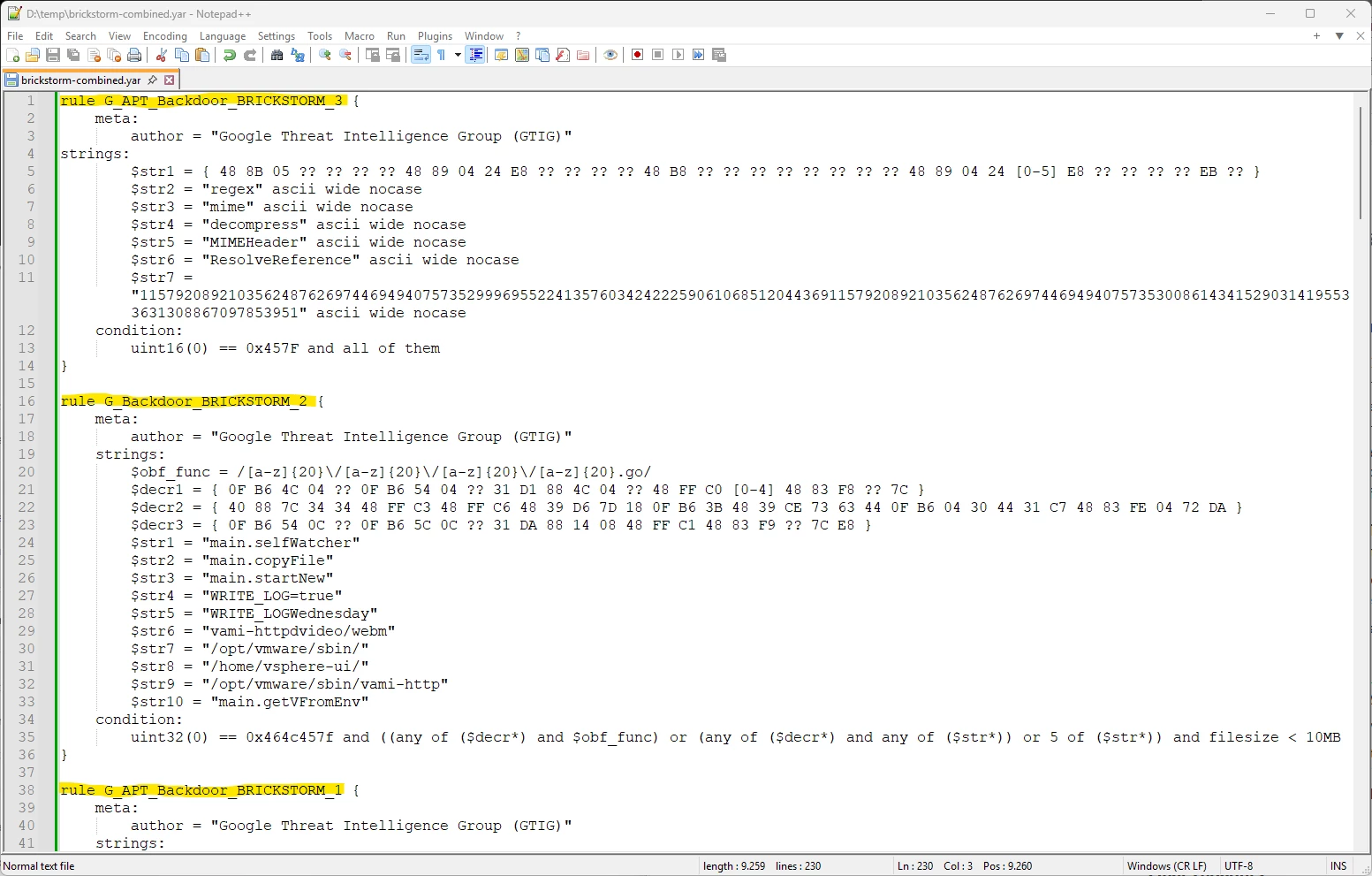This screenshot has height=876, width=1372.
Task: Click the Copy toolbar icon
Action: pos(182,55)
